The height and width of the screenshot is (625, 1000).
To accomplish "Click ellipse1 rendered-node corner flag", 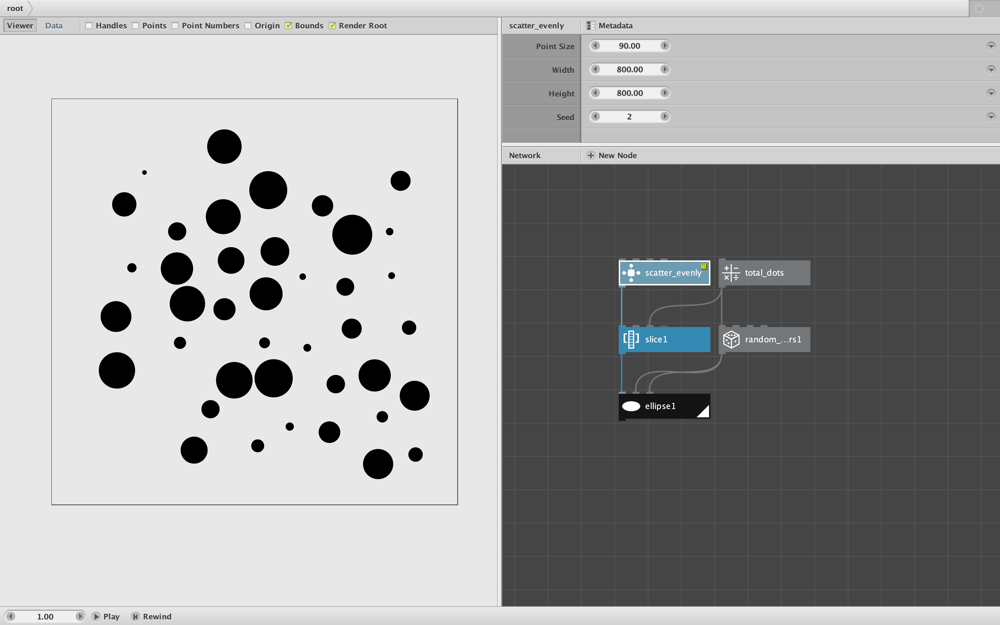I will (703, 412).
